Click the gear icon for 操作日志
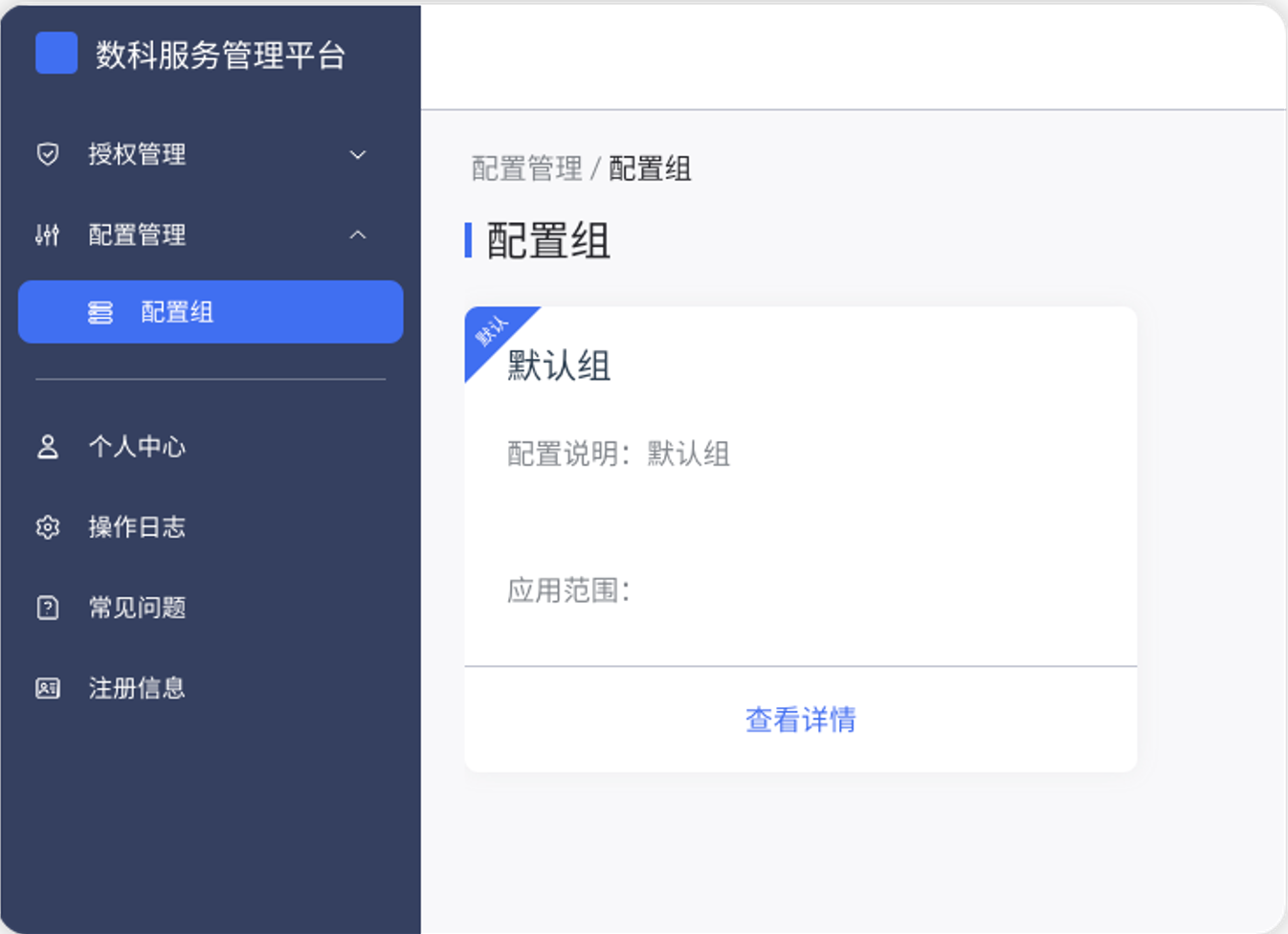 point(48,527)
